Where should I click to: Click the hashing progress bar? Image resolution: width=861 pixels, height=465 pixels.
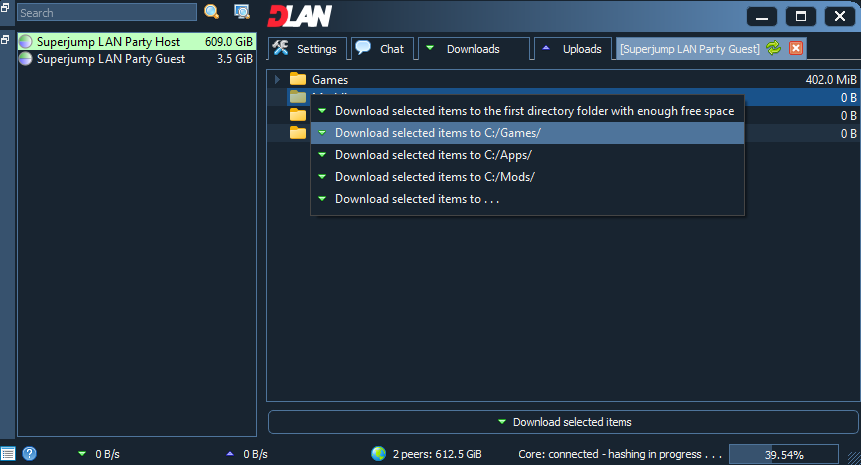pyautogui.click(x=783, y=454)
